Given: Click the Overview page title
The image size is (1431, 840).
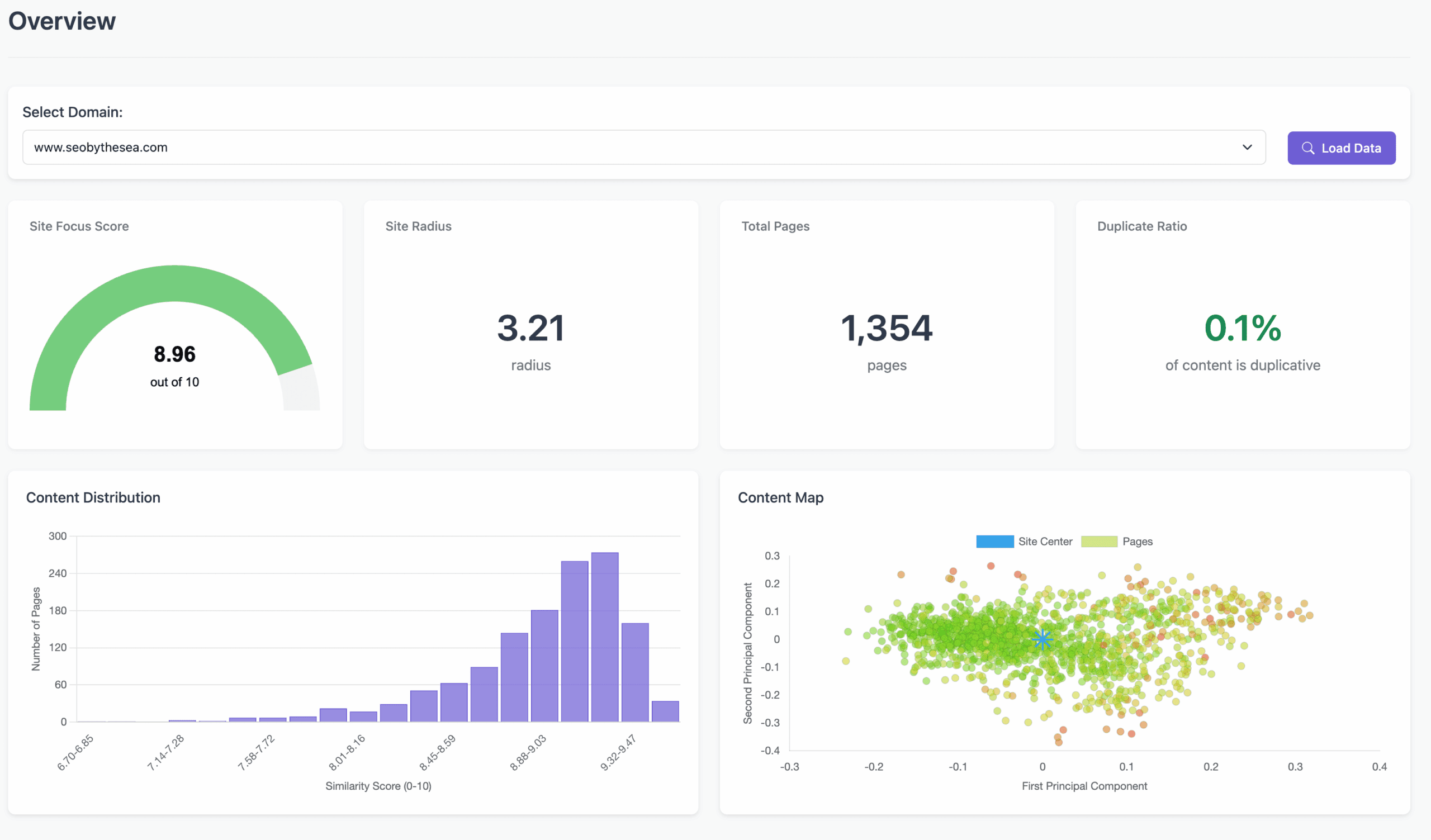Looking at the screenshot, I should pyautogui.click(x=62, y=21).
